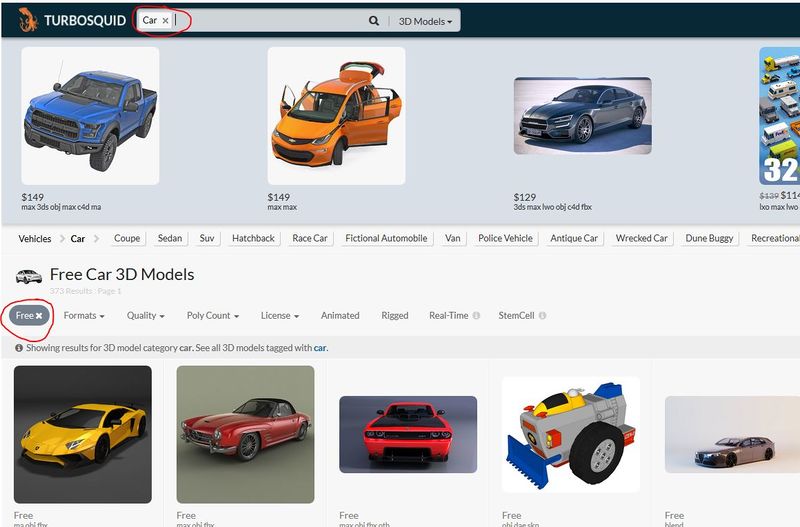The height and width of the screenshot is (527, 800).
Task: Click info icon beside Showing results text
Action: (x=19, y=348)
